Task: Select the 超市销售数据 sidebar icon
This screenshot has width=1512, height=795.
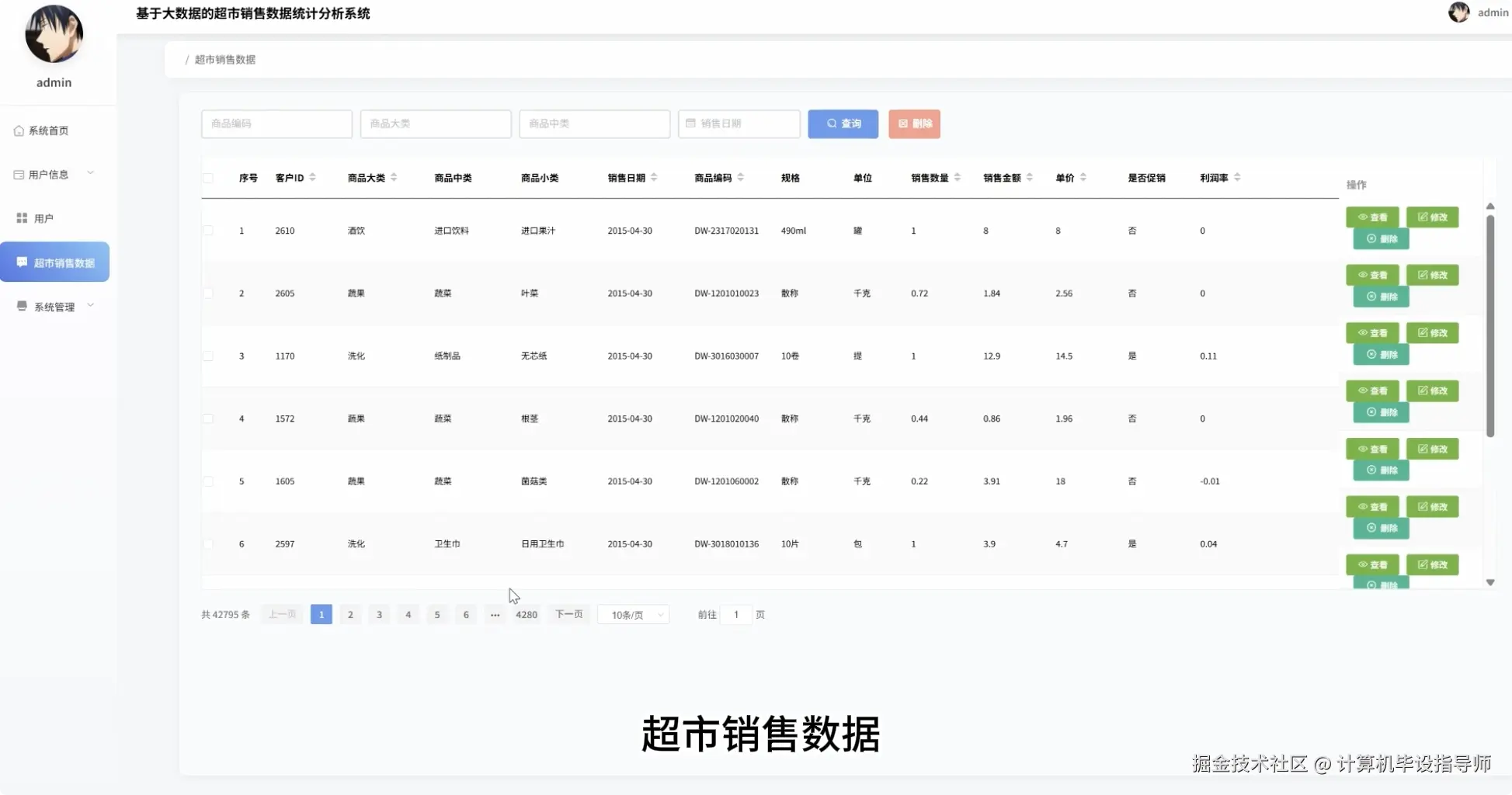Action: [x=21, y=262]
